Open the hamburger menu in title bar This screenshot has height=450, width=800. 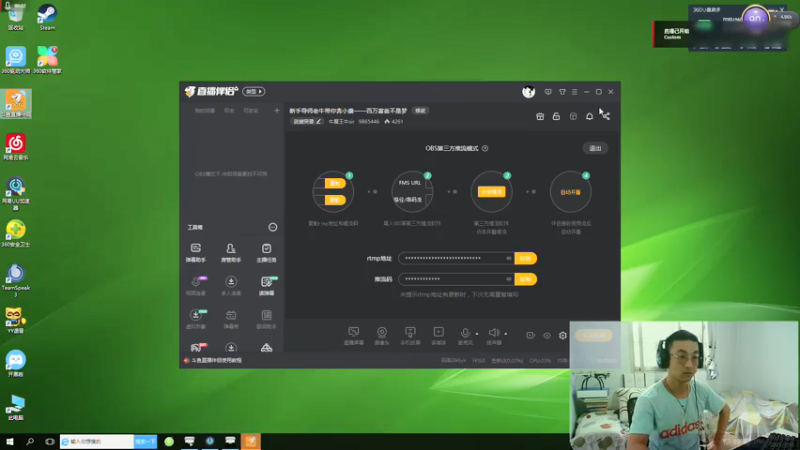tap(574, 92)
